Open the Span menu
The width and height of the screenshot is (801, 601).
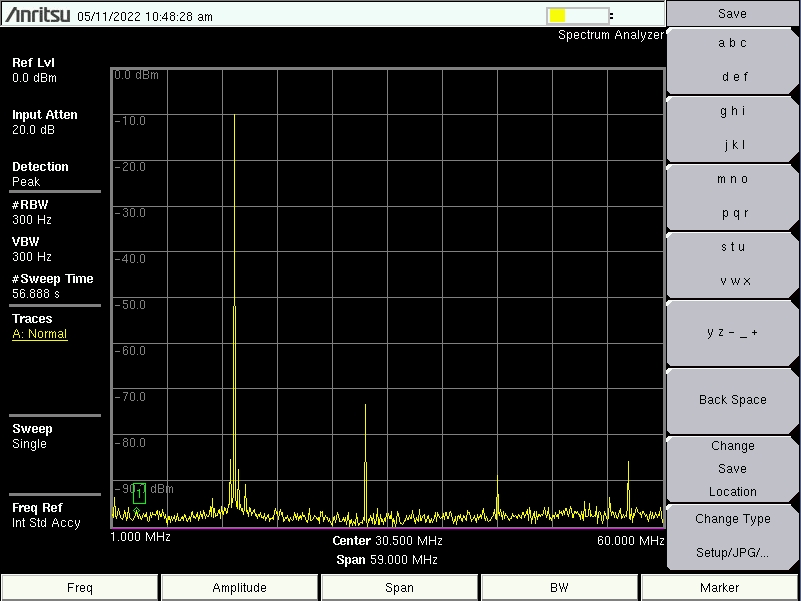pyautogui.click(x=400, y=588)
